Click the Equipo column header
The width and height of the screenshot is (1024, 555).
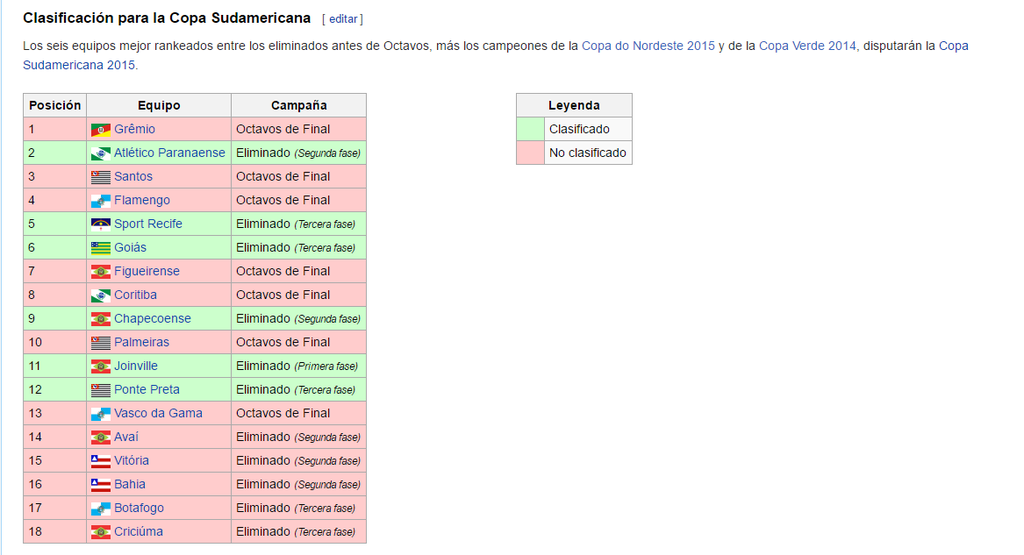tap(159, 105)
